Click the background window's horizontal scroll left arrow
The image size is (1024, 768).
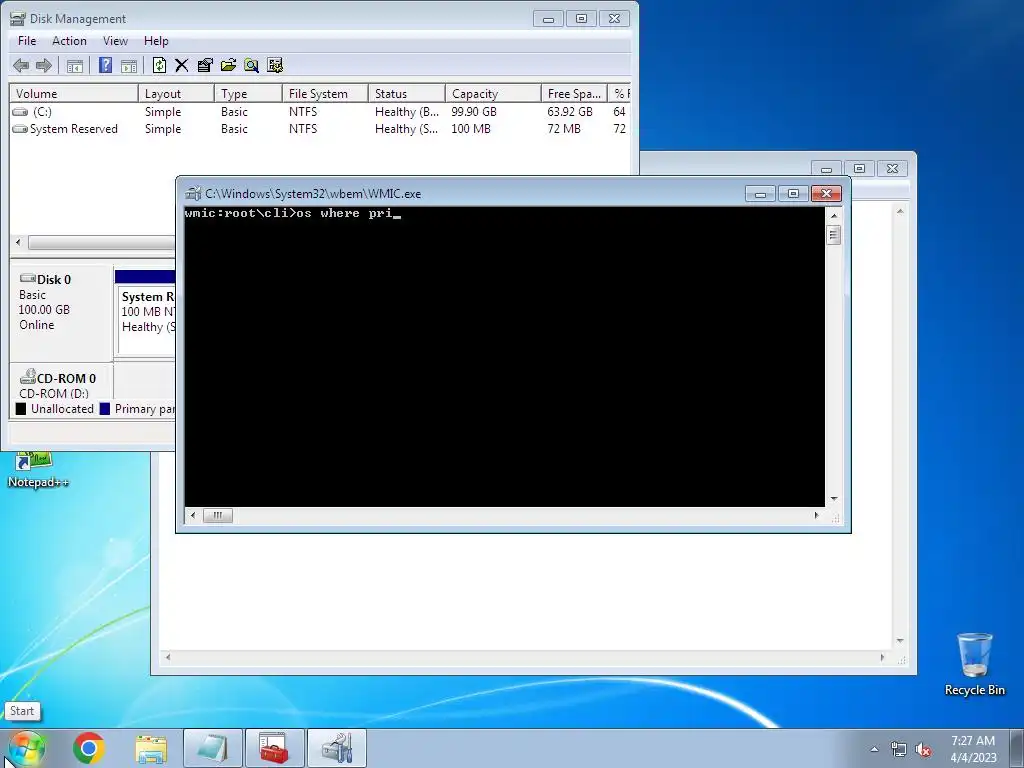click(168, 657)
